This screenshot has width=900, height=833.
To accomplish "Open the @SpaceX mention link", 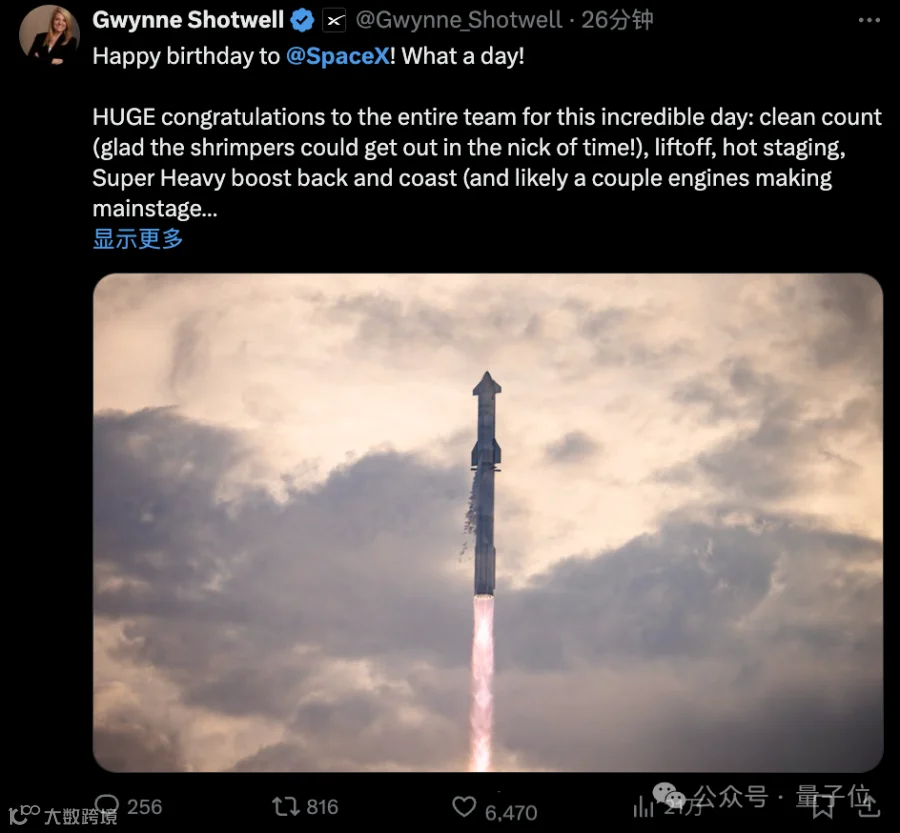I will 338,56.
